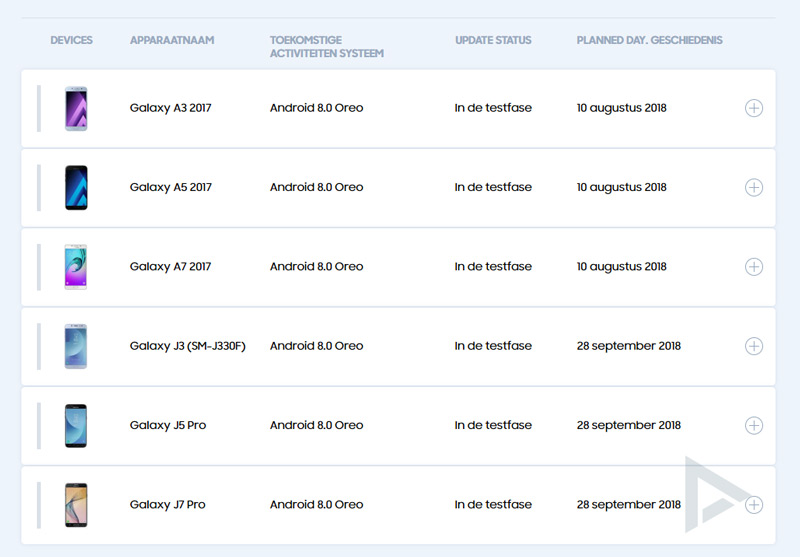The width and height of the screenshot is (800, 557).
Task: Click the Galaxy J7 Pro device name
Action: pyautogui.click(x=167, y=504)
